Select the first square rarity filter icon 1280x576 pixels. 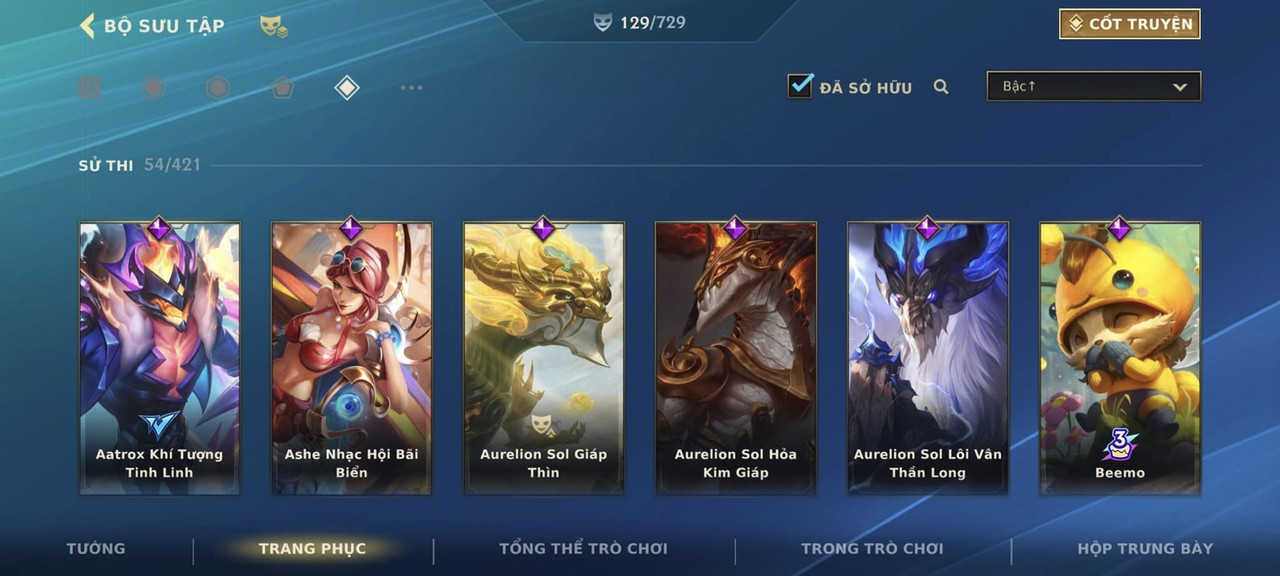(x=89, y=88)
